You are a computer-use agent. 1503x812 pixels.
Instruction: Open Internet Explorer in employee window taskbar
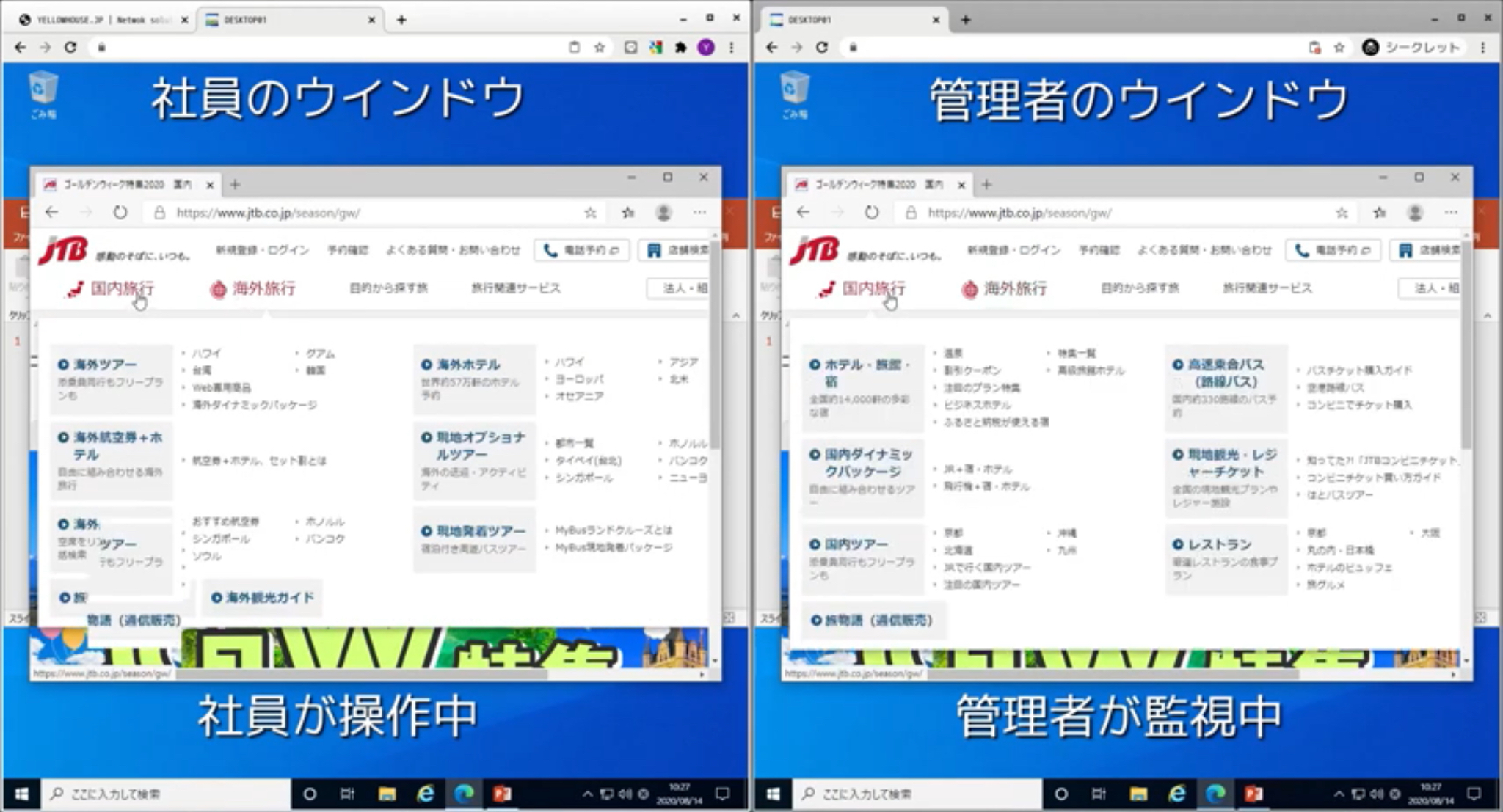[425, 794]
